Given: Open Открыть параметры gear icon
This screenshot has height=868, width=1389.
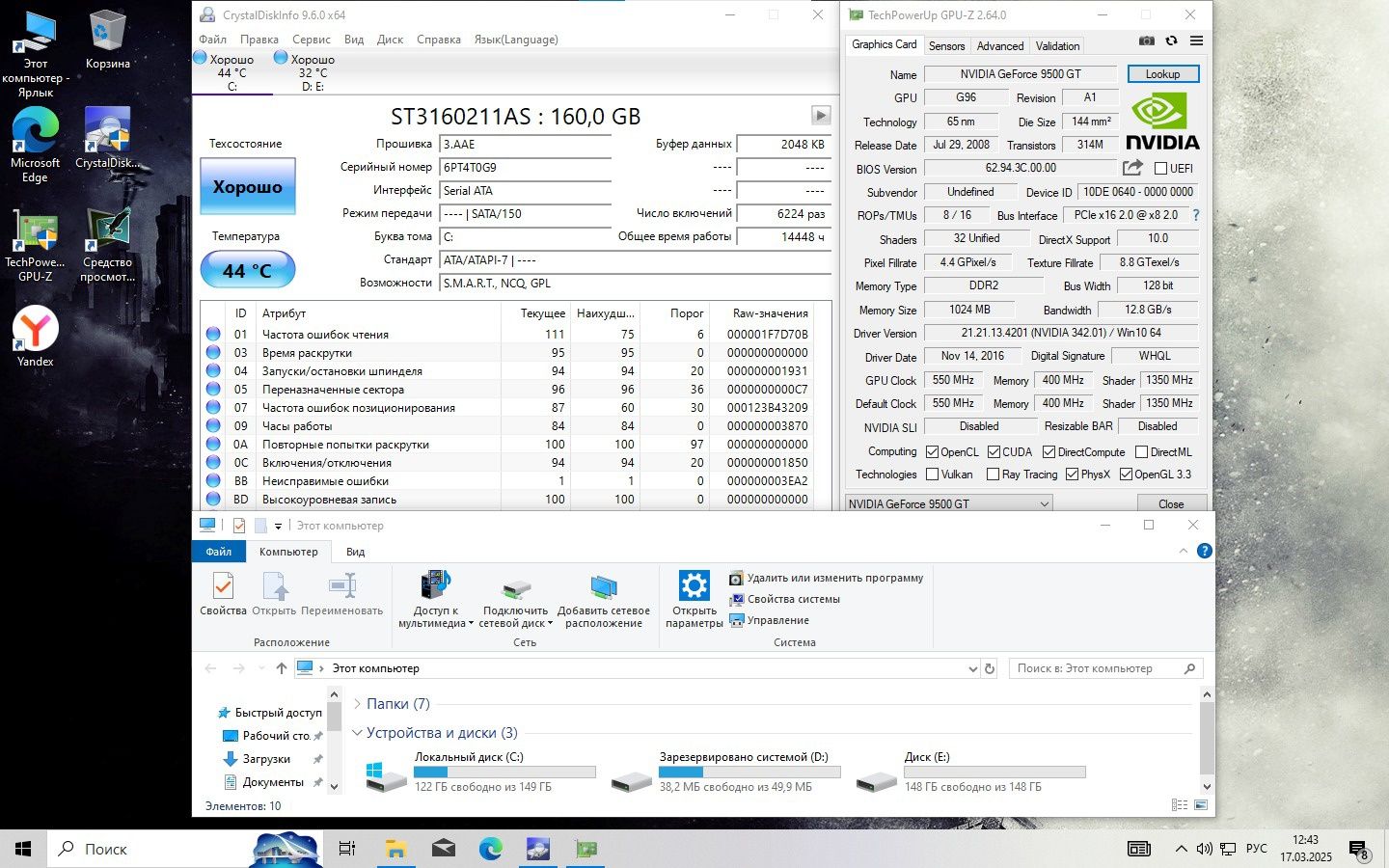Looking at the screenshot, I should [x=694, y=585].
